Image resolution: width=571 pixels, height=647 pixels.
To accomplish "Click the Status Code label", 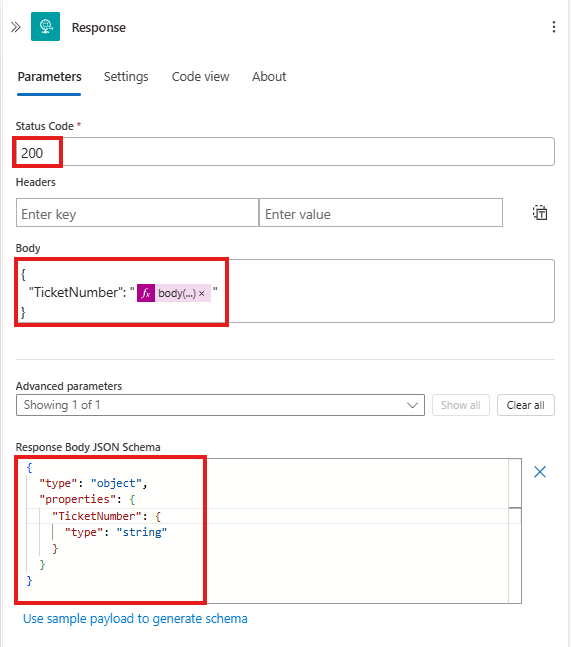I will [x=45, y=126].
